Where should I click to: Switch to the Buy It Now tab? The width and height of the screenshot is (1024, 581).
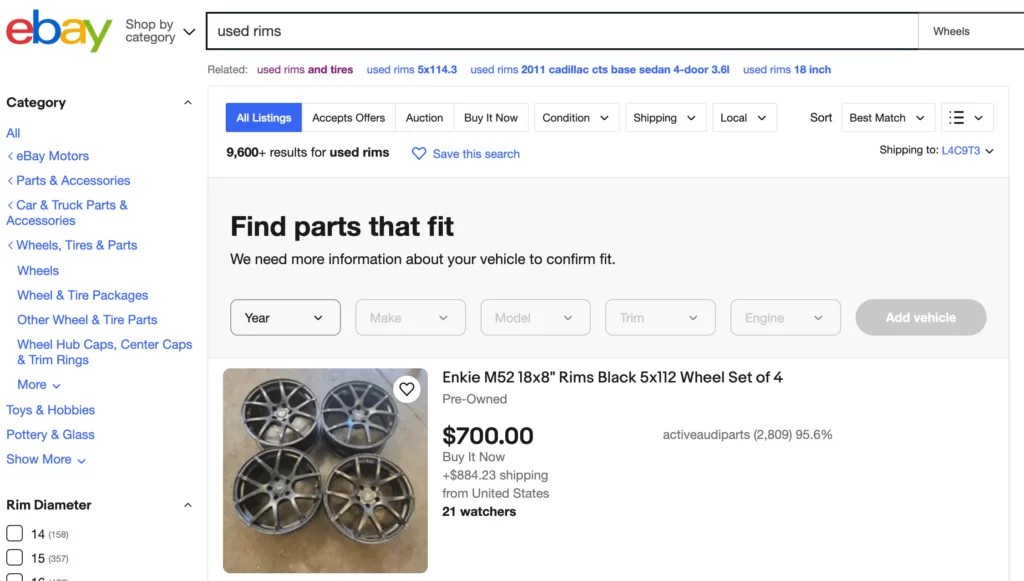click(x=490, y=118)
